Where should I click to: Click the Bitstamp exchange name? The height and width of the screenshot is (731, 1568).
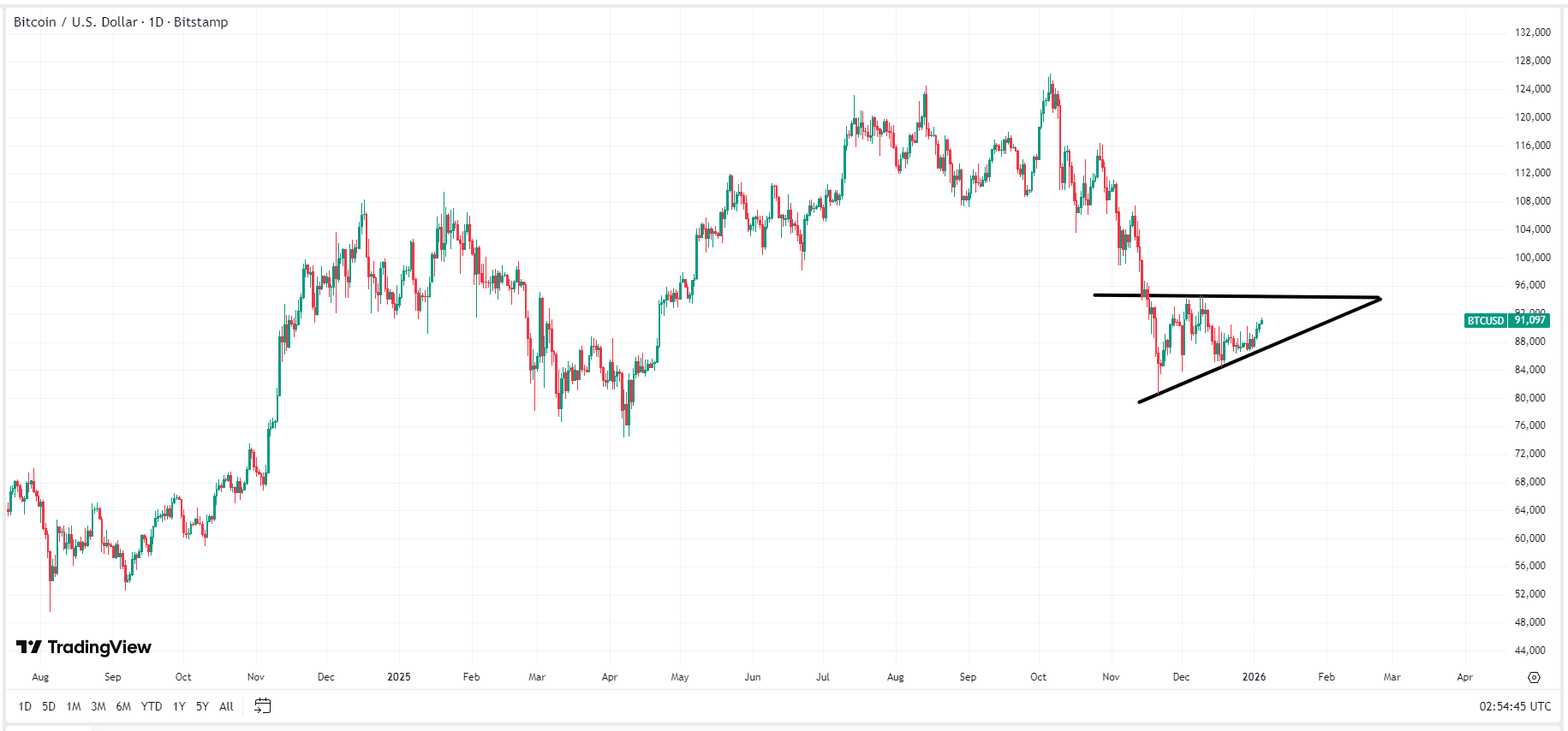pyautogui.click(x=200, y=21)
